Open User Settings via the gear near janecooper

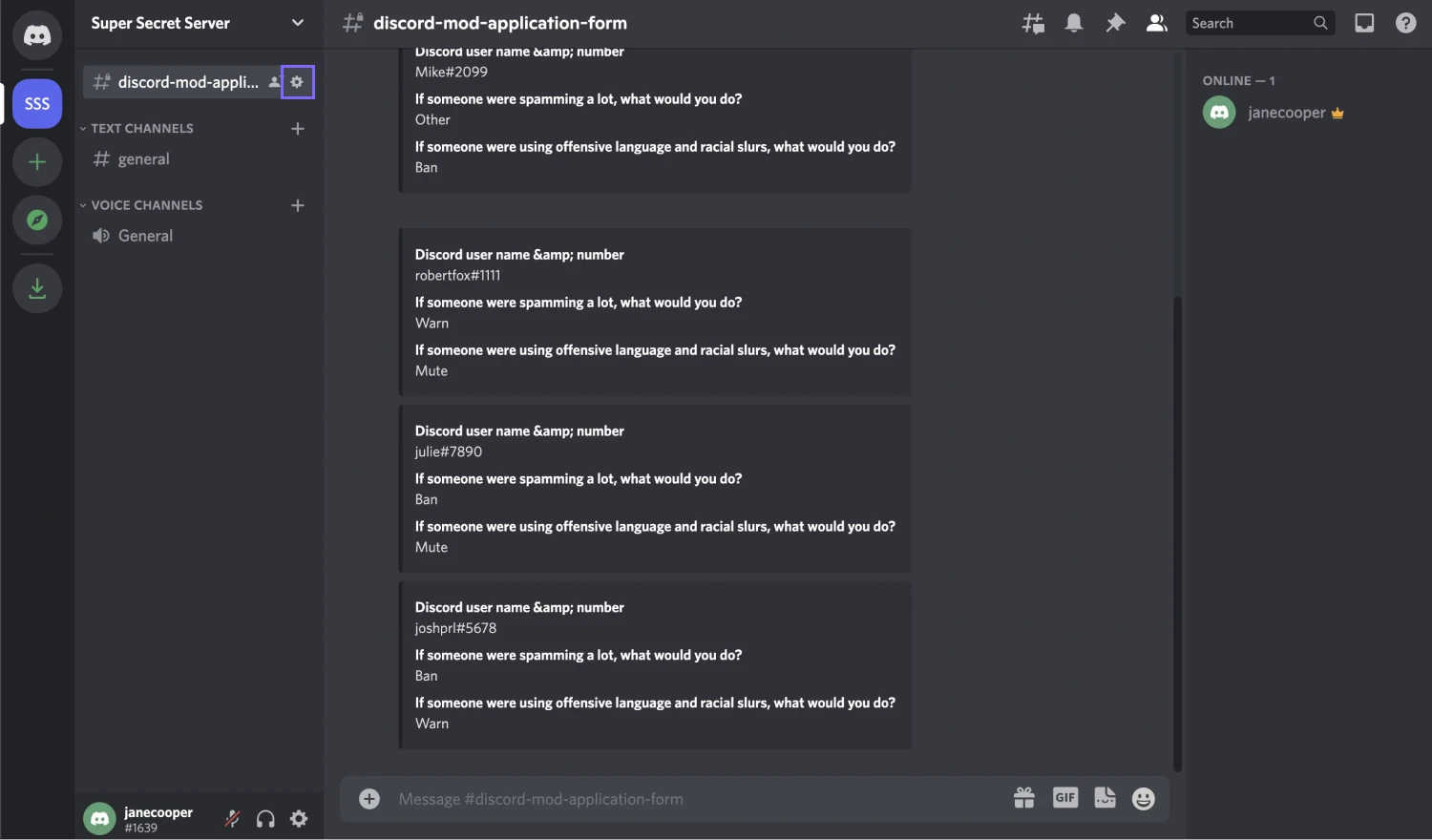(299, 818)
